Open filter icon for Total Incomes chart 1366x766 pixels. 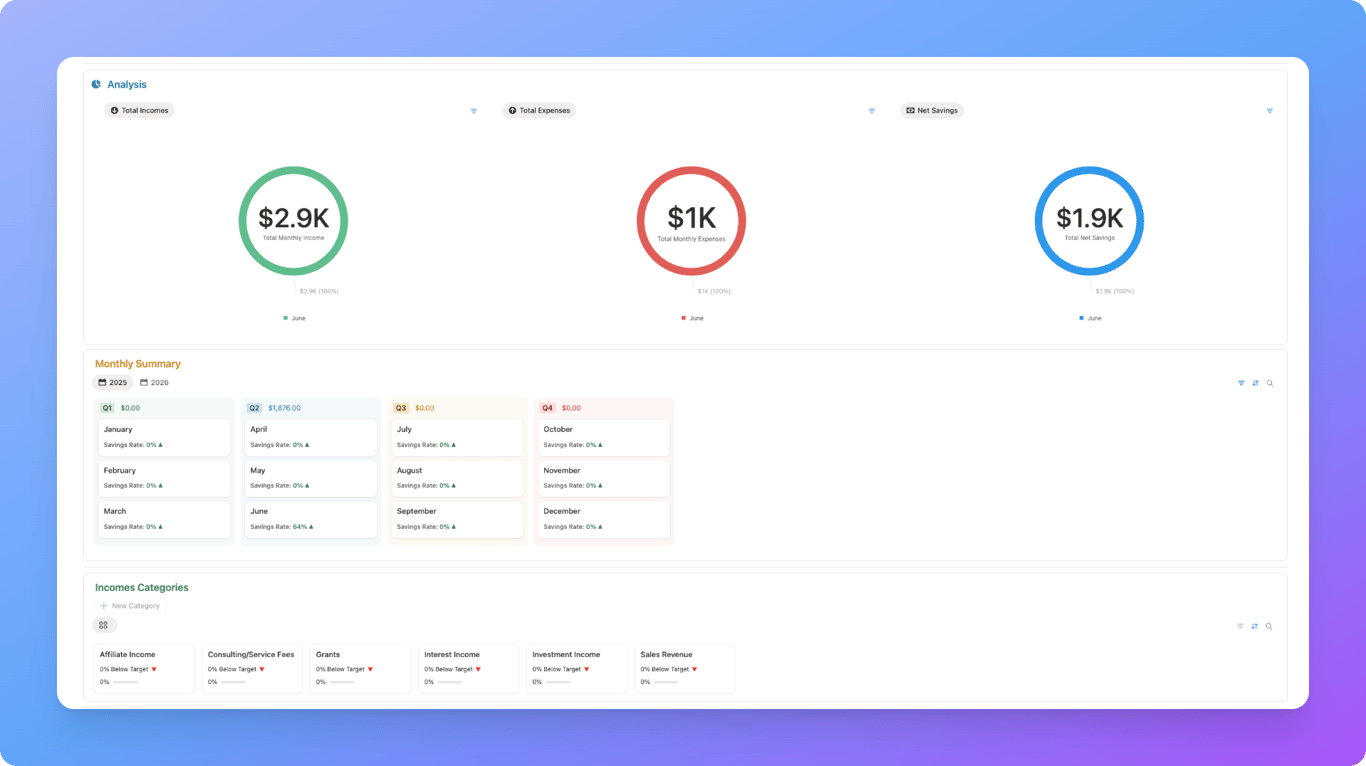[x=474, y=111]
